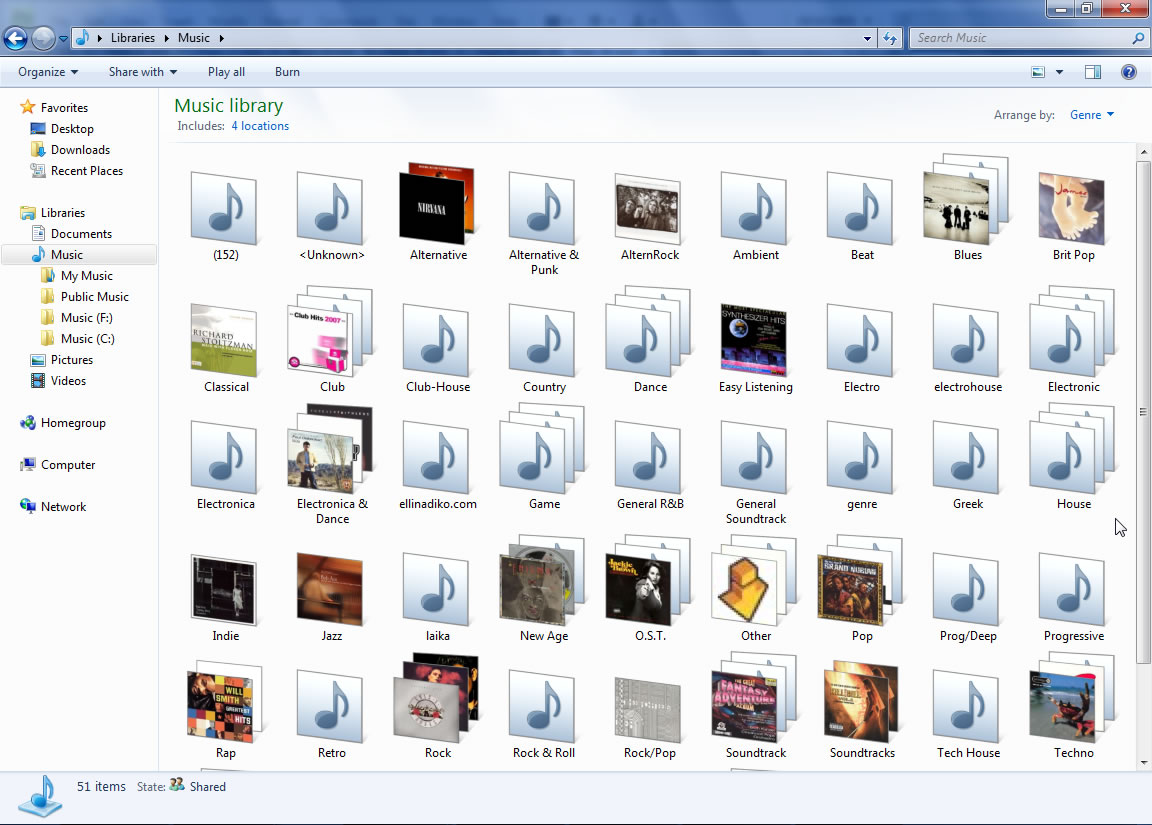Open the Help question mark icon
Screen dimensions: 1152x825
[x=1129, y=72]
